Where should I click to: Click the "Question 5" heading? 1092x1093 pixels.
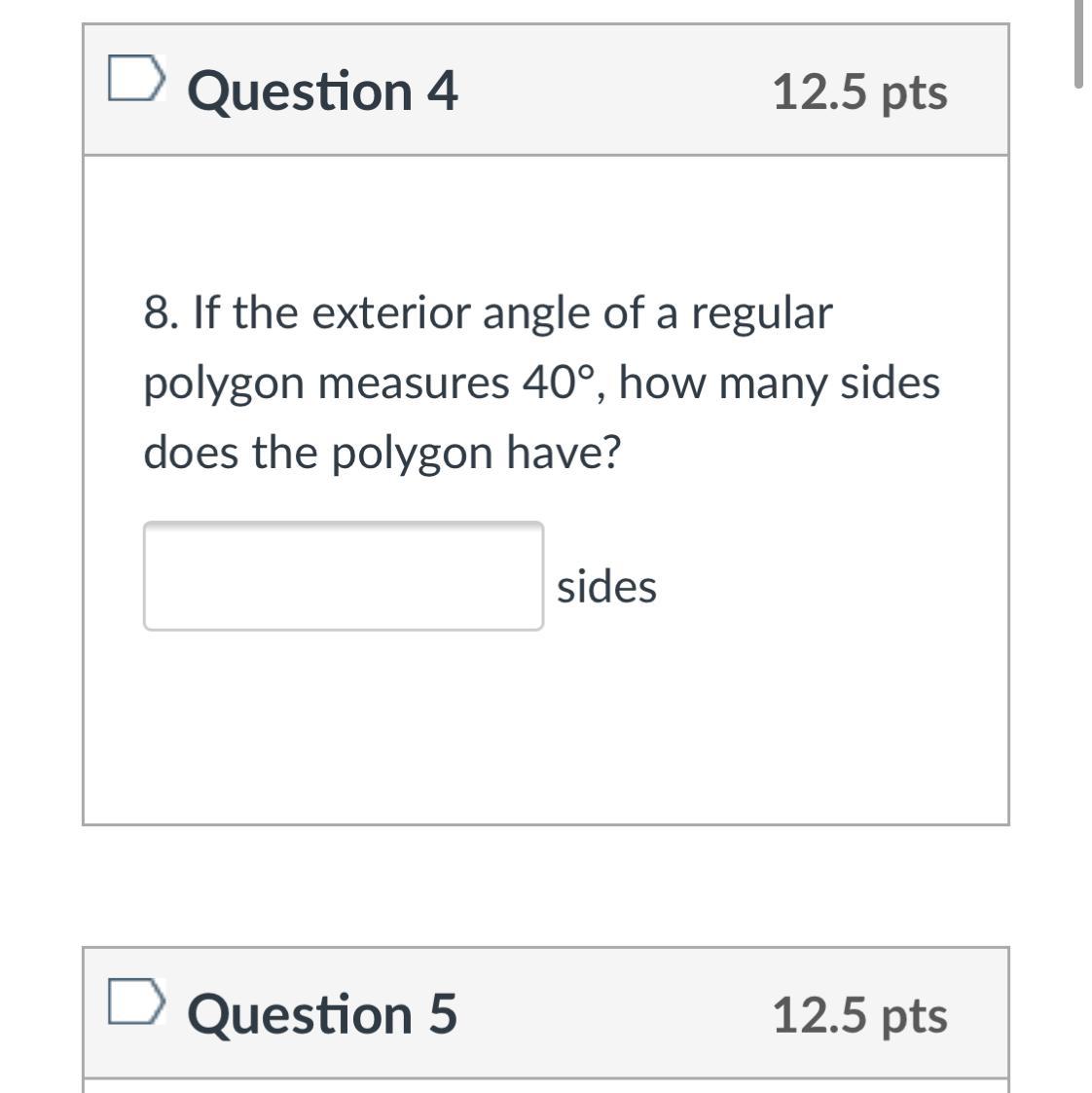[x=322, y=1014]
